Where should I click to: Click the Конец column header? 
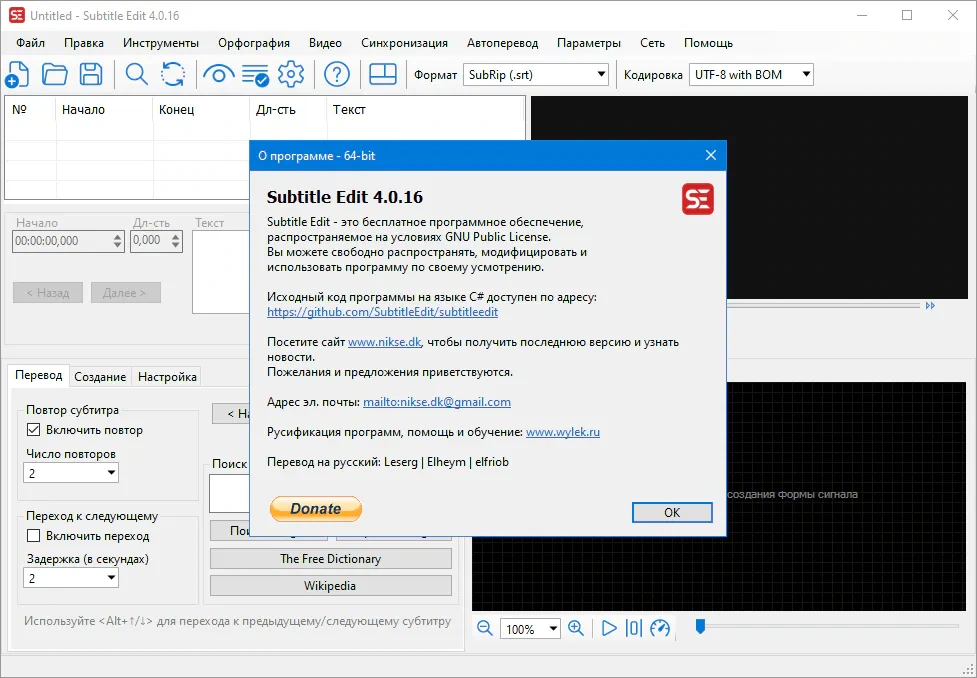201,110
